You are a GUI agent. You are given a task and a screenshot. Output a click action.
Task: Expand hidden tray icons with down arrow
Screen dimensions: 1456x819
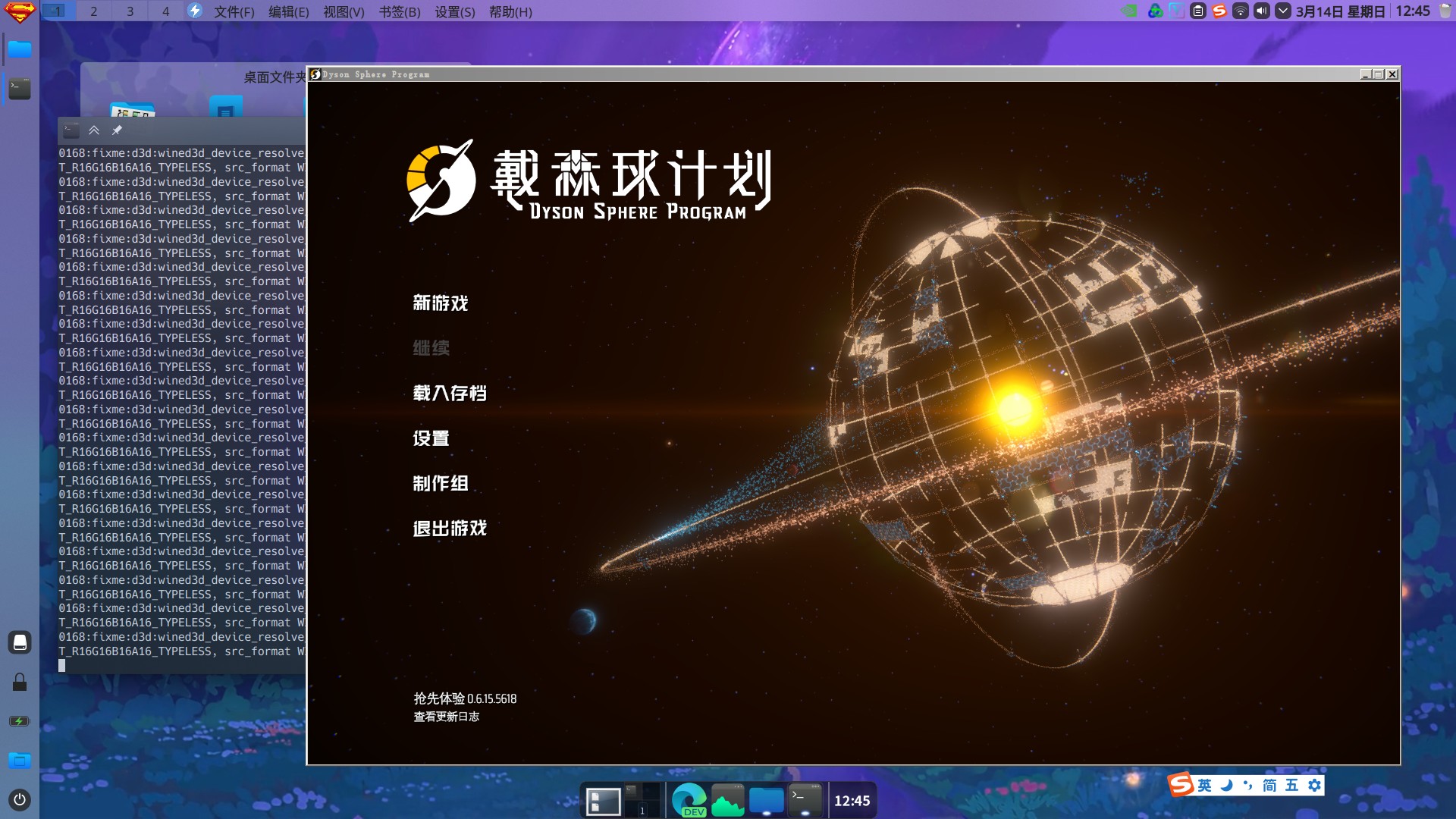click(1282, 11)
